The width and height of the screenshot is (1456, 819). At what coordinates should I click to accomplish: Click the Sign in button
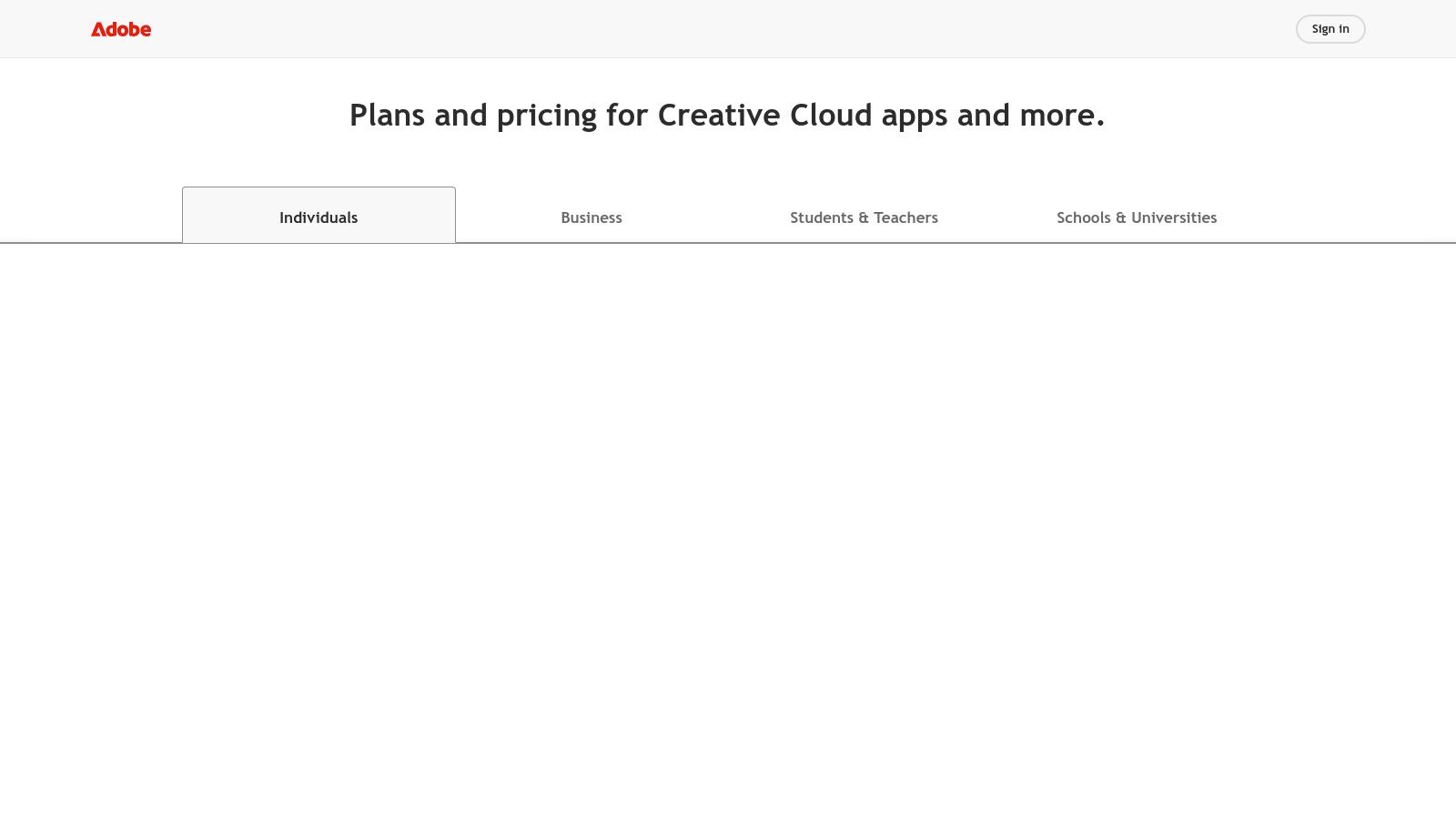coord(1330,29)
